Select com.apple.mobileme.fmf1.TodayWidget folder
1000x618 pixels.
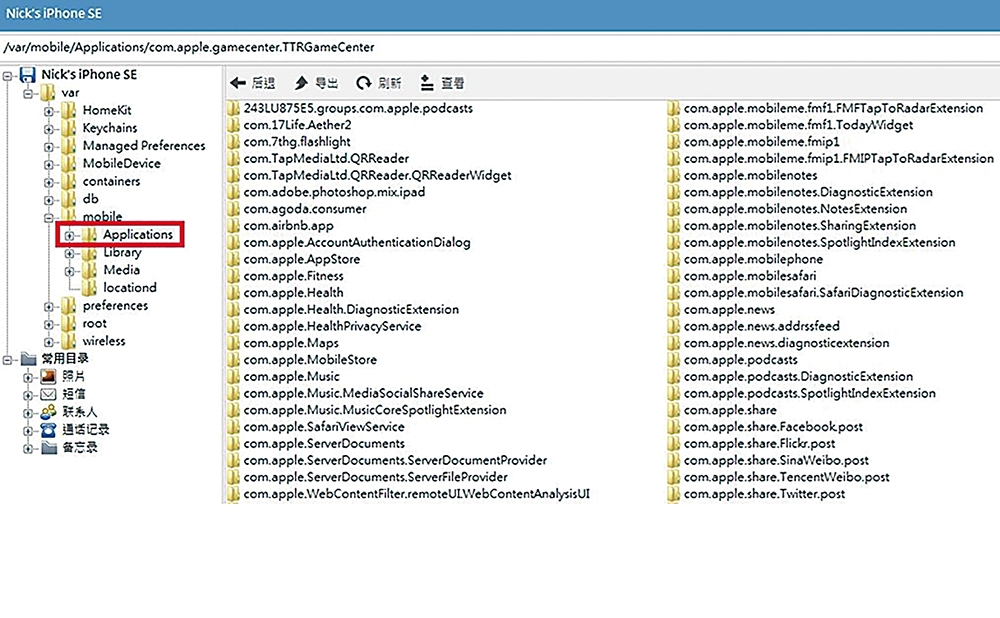click(798, 125)
